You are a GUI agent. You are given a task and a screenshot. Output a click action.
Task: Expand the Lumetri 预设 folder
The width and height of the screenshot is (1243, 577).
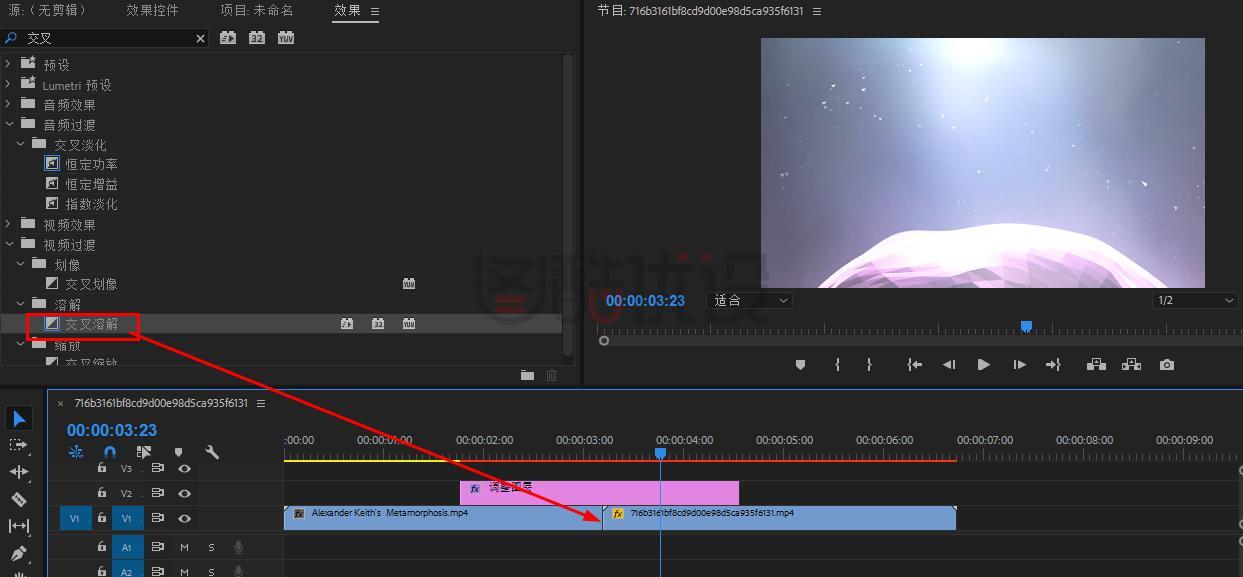point(9,85)
